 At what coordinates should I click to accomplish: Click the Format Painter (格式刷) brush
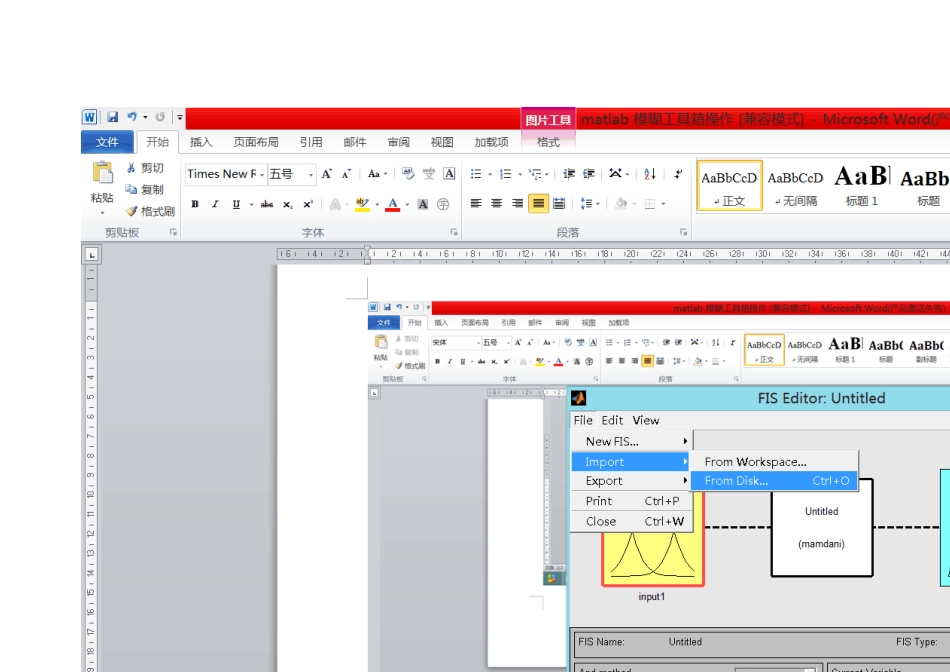click(x=132, y=211)
